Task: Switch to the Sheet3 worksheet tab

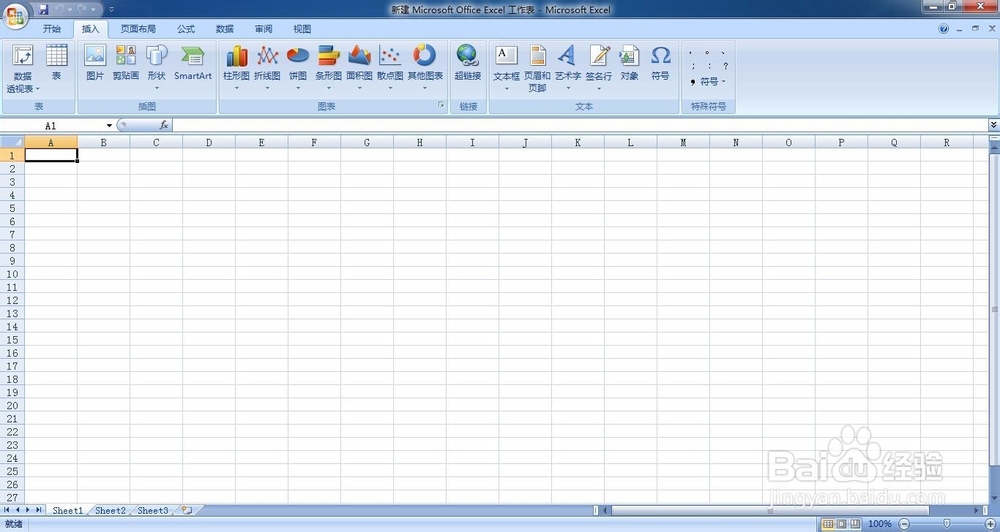Action: point(153,510)
